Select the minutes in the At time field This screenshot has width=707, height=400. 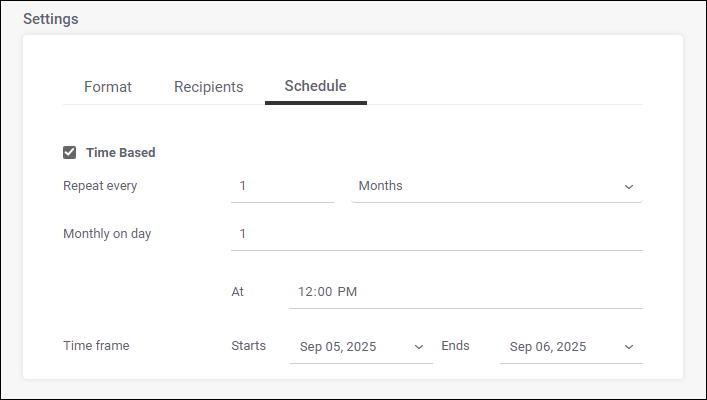(324, 292)
